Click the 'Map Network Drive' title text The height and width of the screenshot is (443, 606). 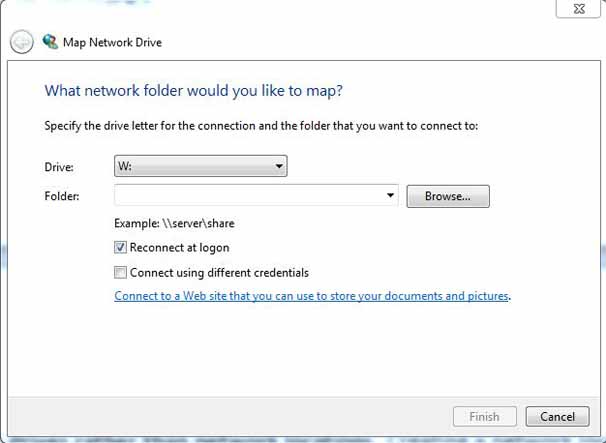click(114, 42)
